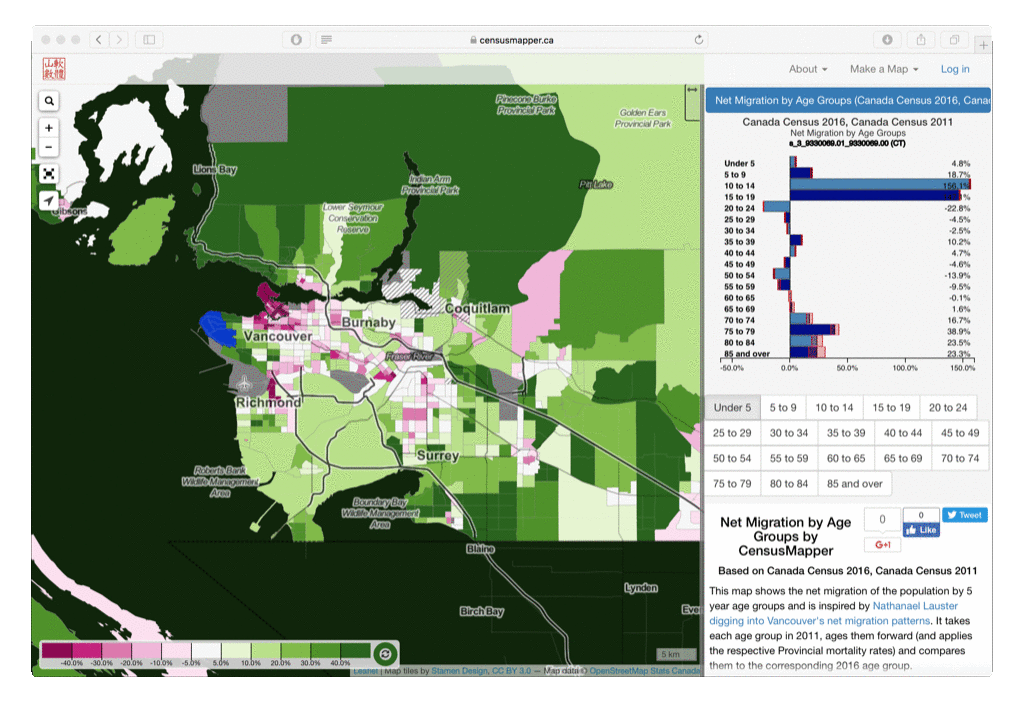Click the blue highlighted census tract near Vancouver
Image resolution: width=1024 pixels, height=714 pixels.
218,328
